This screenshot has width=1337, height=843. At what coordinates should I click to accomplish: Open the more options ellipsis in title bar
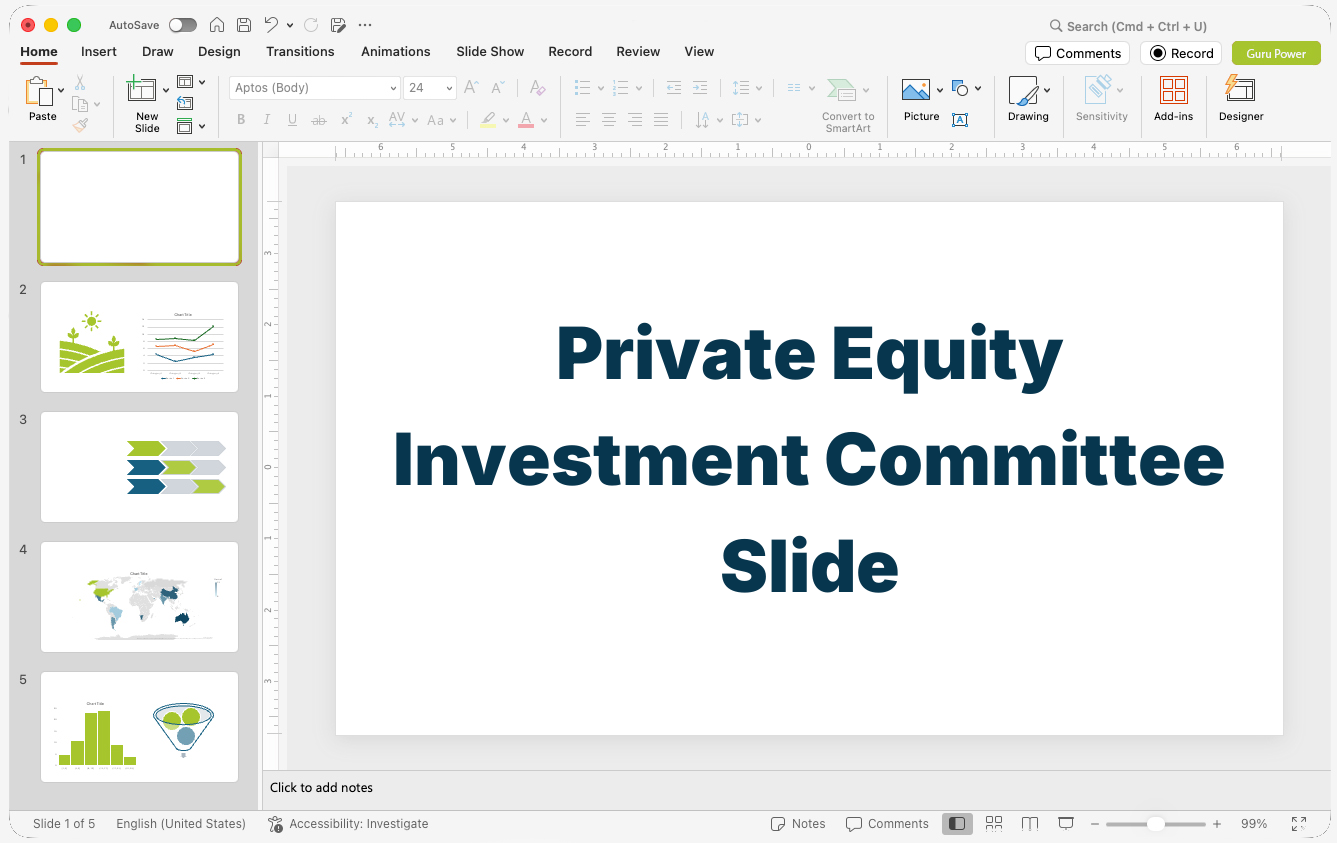(x=365, y=25)
